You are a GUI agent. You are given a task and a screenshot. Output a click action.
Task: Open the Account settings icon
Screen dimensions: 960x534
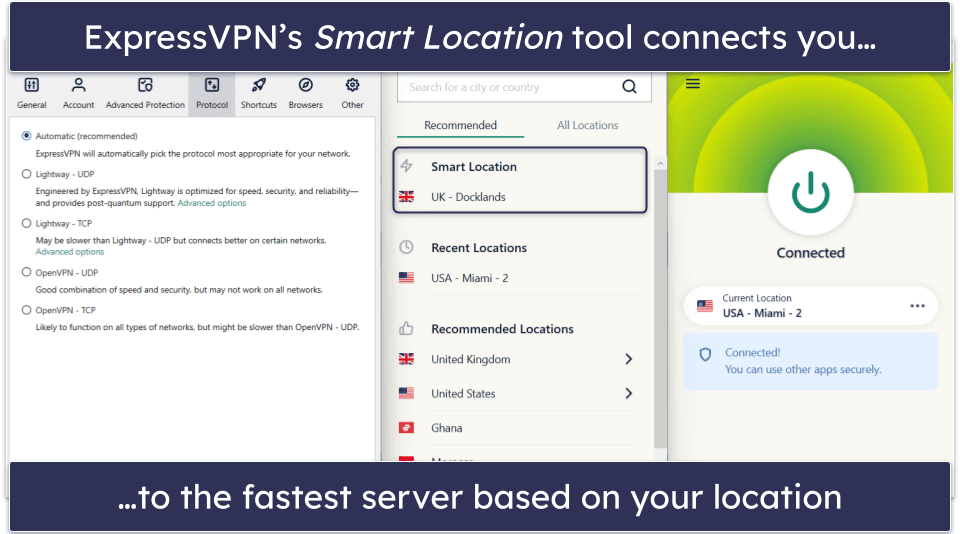[78, 85]
